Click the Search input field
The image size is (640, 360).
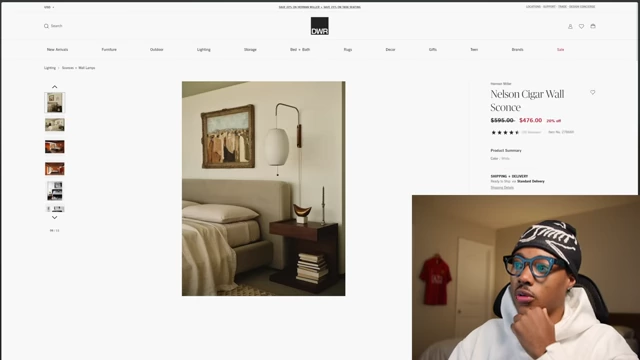(57, 26)
